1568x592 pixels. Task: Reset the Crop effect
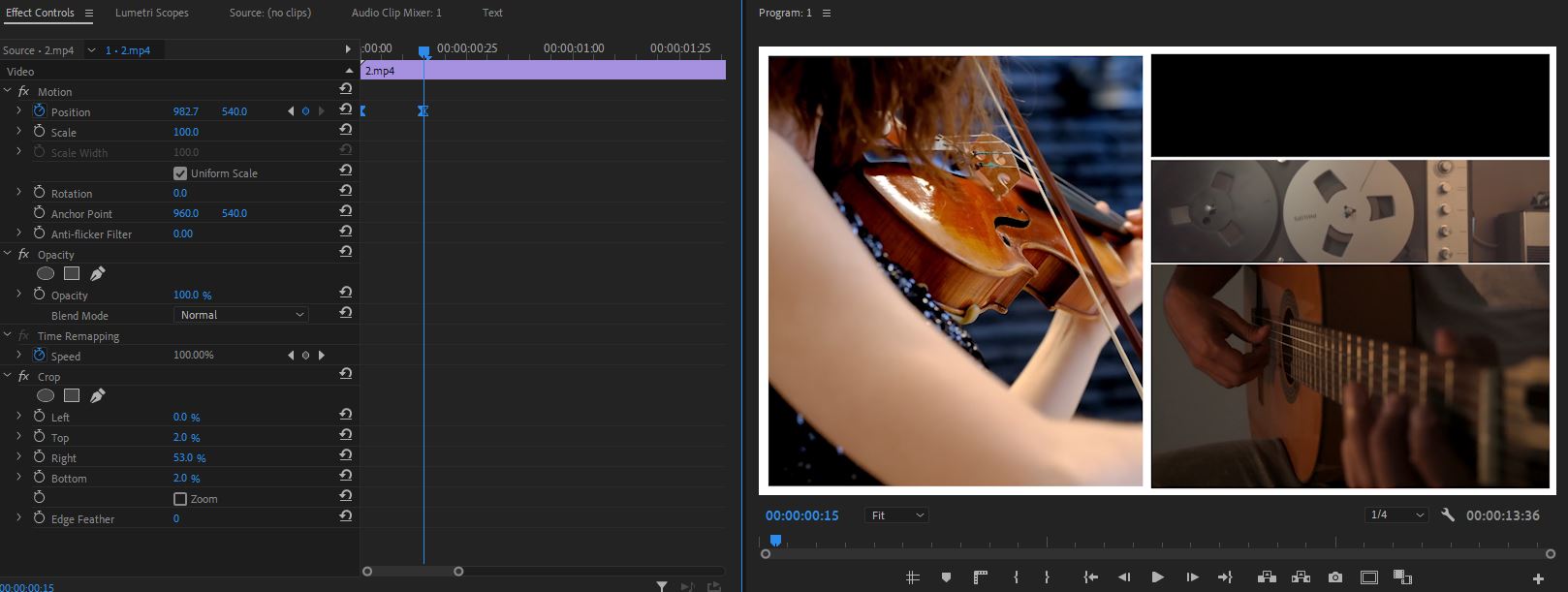[345, 374]
